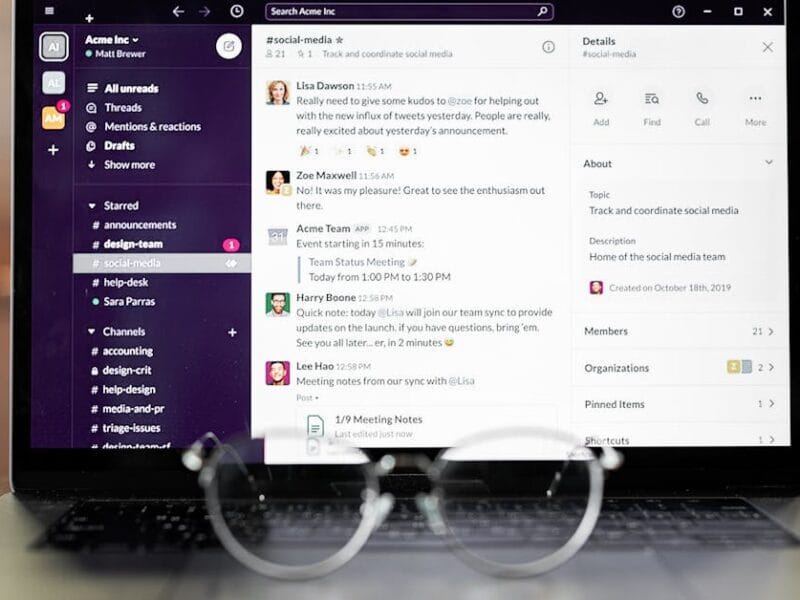Viewport: 800px width, 600px height.
Task: Open the hamburger menu icon
Action: coord(49,10)
